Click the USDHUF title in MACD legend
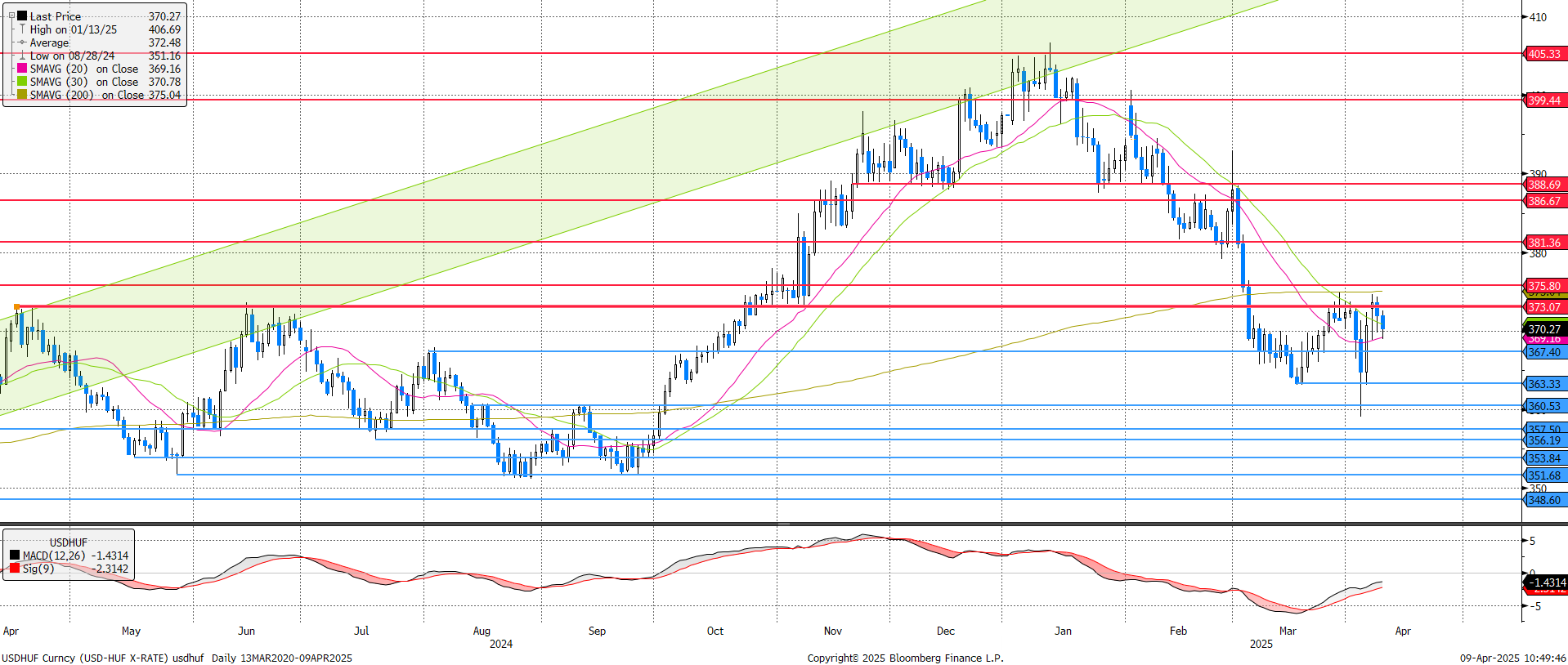The image size is (1568, 665). coord(68,542)
